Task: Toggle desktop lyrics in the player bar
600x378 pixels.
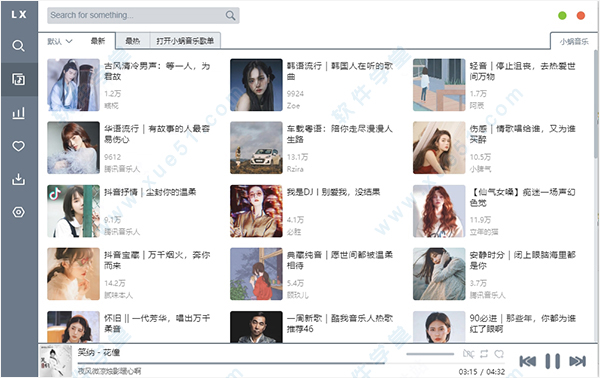Action: pyautogui.click(x=468, y=354)
